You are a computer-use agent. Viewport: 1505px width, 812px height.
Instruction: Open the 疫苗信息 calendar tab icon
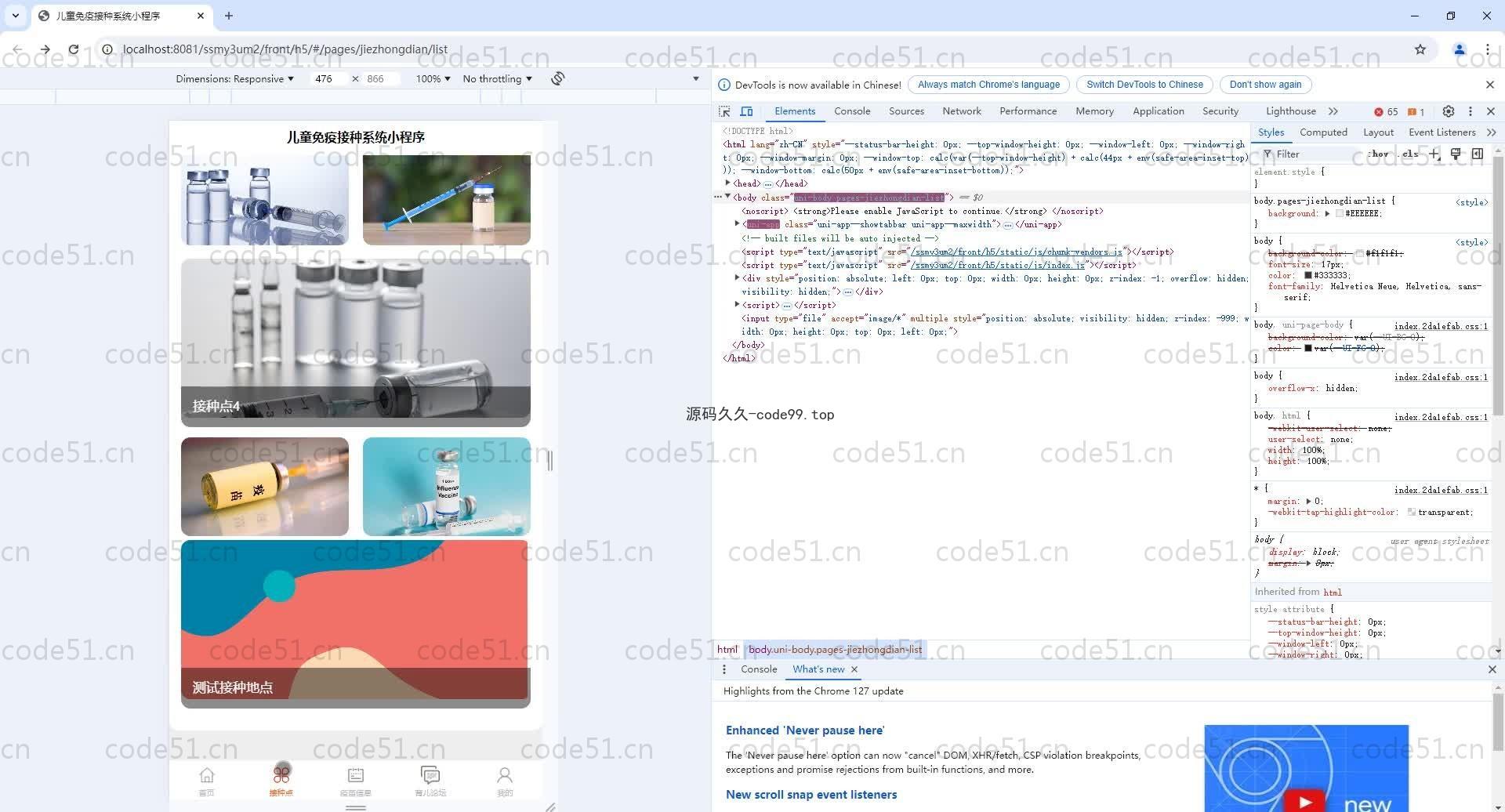356,775
